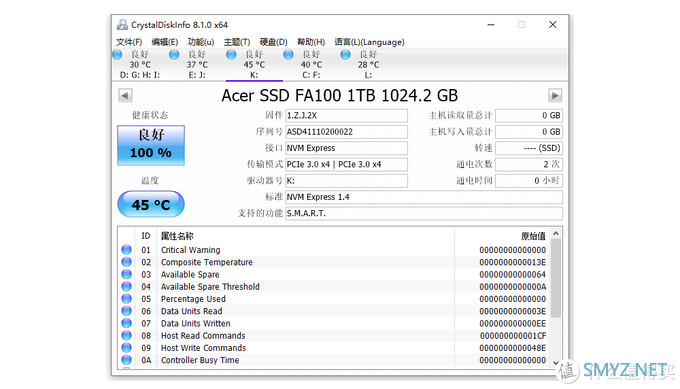680x389 pixels.
Task: Go to next disk with right arrow
Action: pyautogui.click(x=555, y=95)
